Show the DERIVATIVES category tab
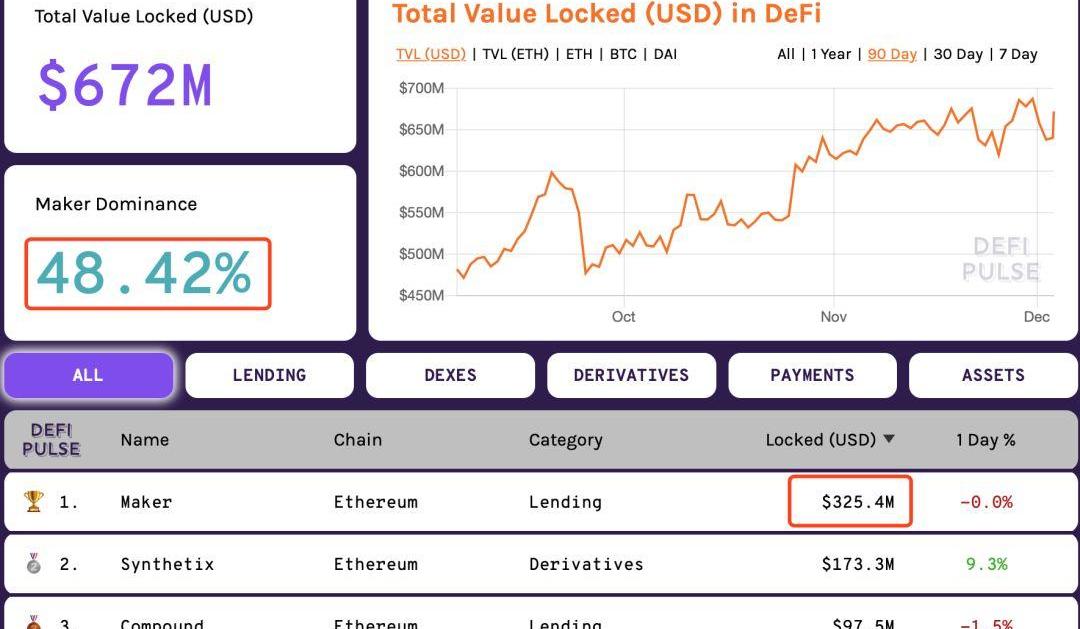1080x629 pixels. coord(631,375)
